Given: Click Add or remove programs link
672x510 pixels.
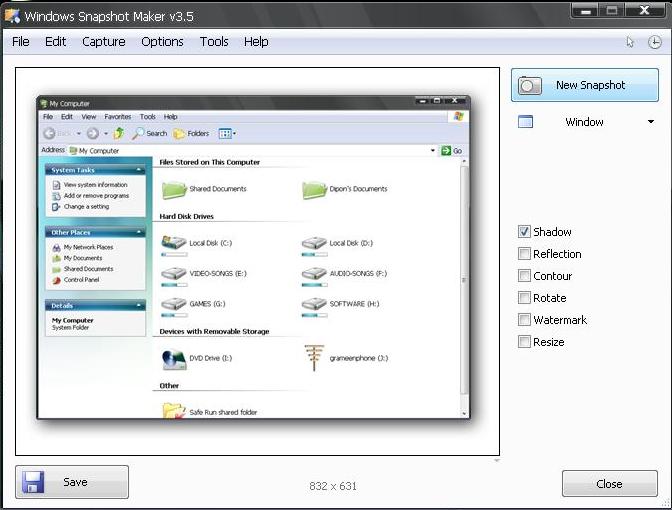Looking at the screenshot, I should pos(96,195).
